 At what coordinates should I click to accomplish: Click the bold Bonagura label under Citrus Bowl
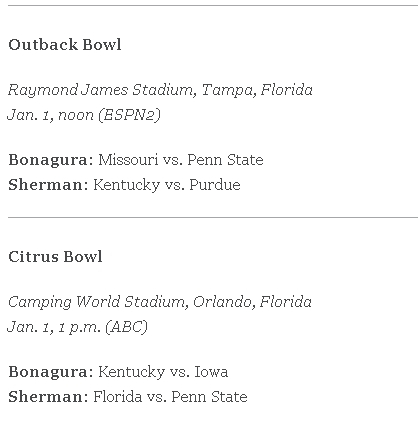pyautogui.click(x=51, y=372)
